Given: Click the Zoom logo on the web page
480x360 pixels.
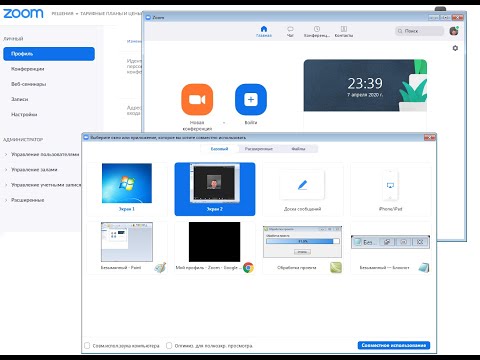Looking at the screenshot, I should 23,13.
